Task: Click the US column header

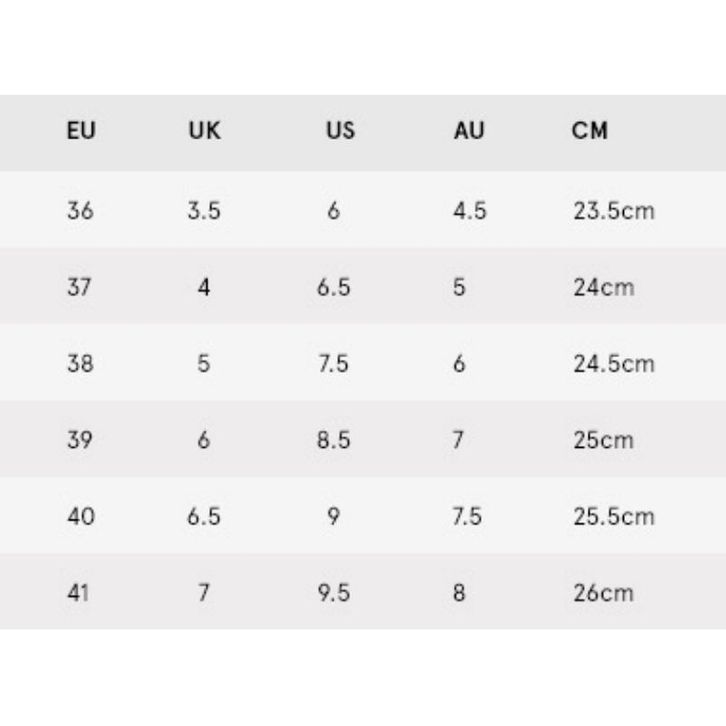Action: (x=340, y=131)
